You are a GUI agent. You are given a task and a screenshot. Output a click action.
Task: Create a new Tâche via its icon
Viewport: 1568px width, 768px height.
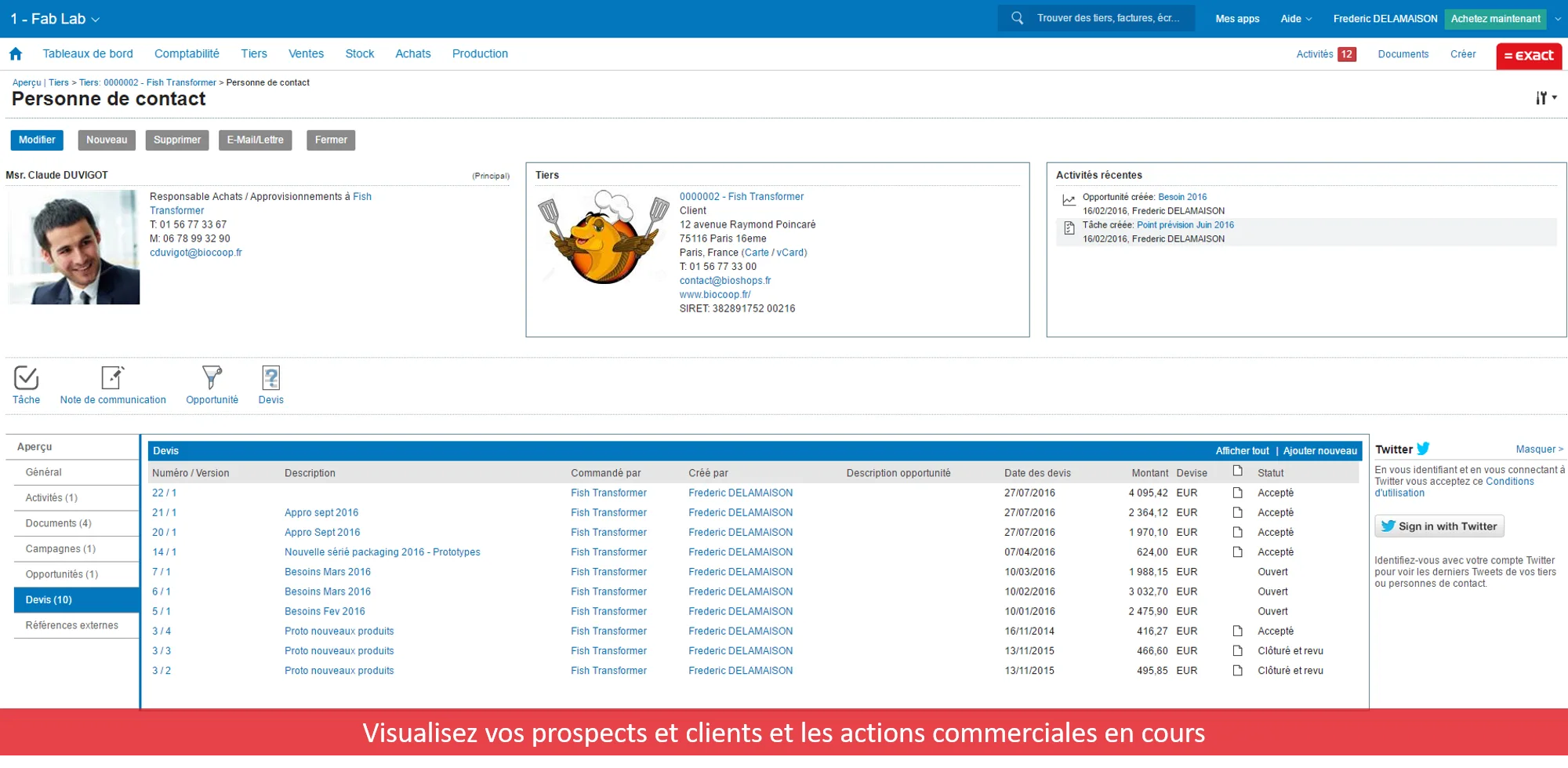(26, 378)
